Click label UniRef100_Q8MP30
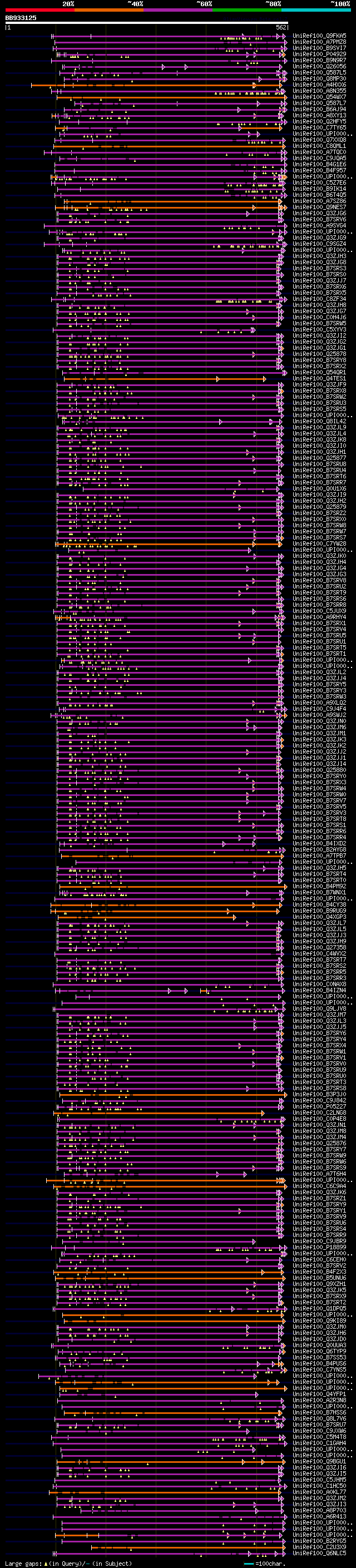Image resolution: width=356 pixels, height=1568 pixels. click(319, 78)
